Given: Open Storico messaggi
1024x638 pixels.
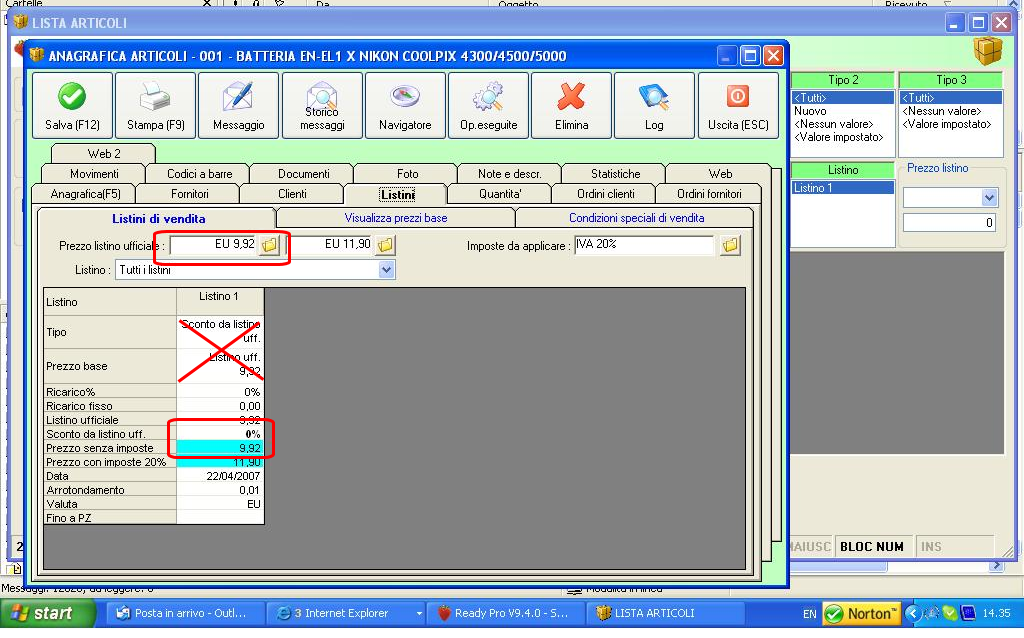Looking at the screenshot, I should point(322,104).
